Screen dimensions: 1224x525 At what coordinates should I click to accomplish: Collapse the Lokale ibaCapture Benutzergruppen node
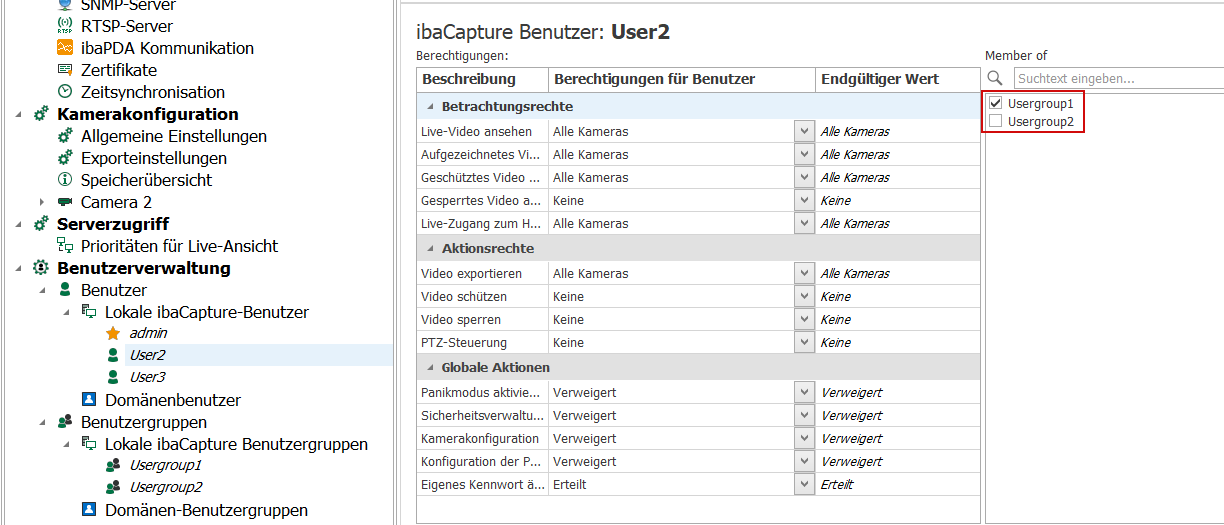pos(67,444)
